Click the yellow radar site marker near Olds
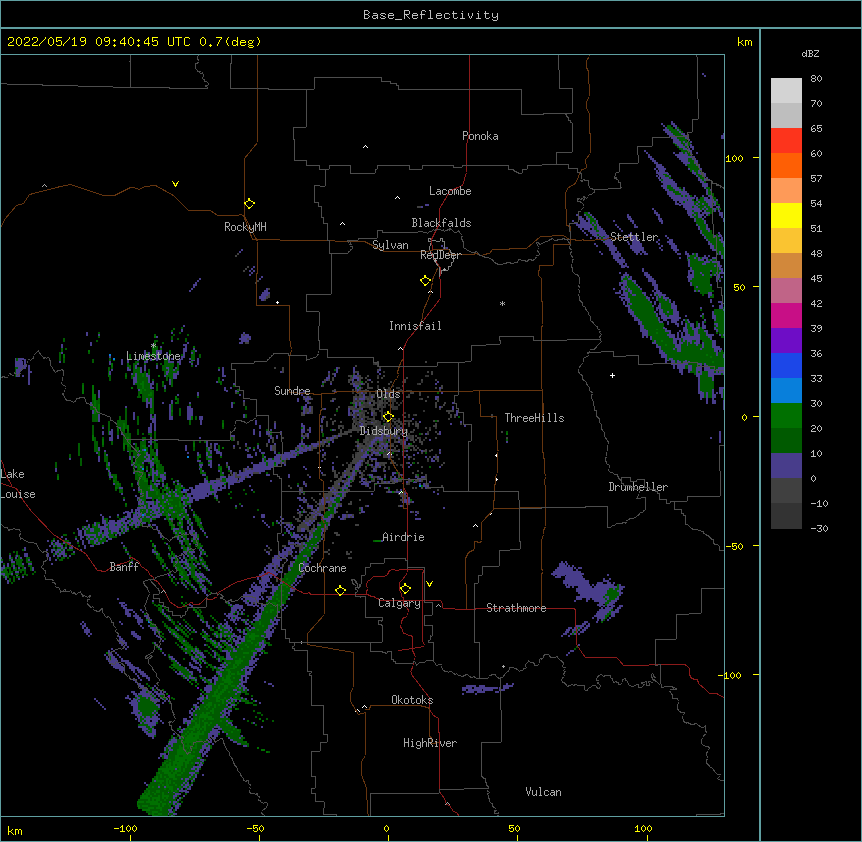This screenshot has width=862, height=842. [388, 417]
